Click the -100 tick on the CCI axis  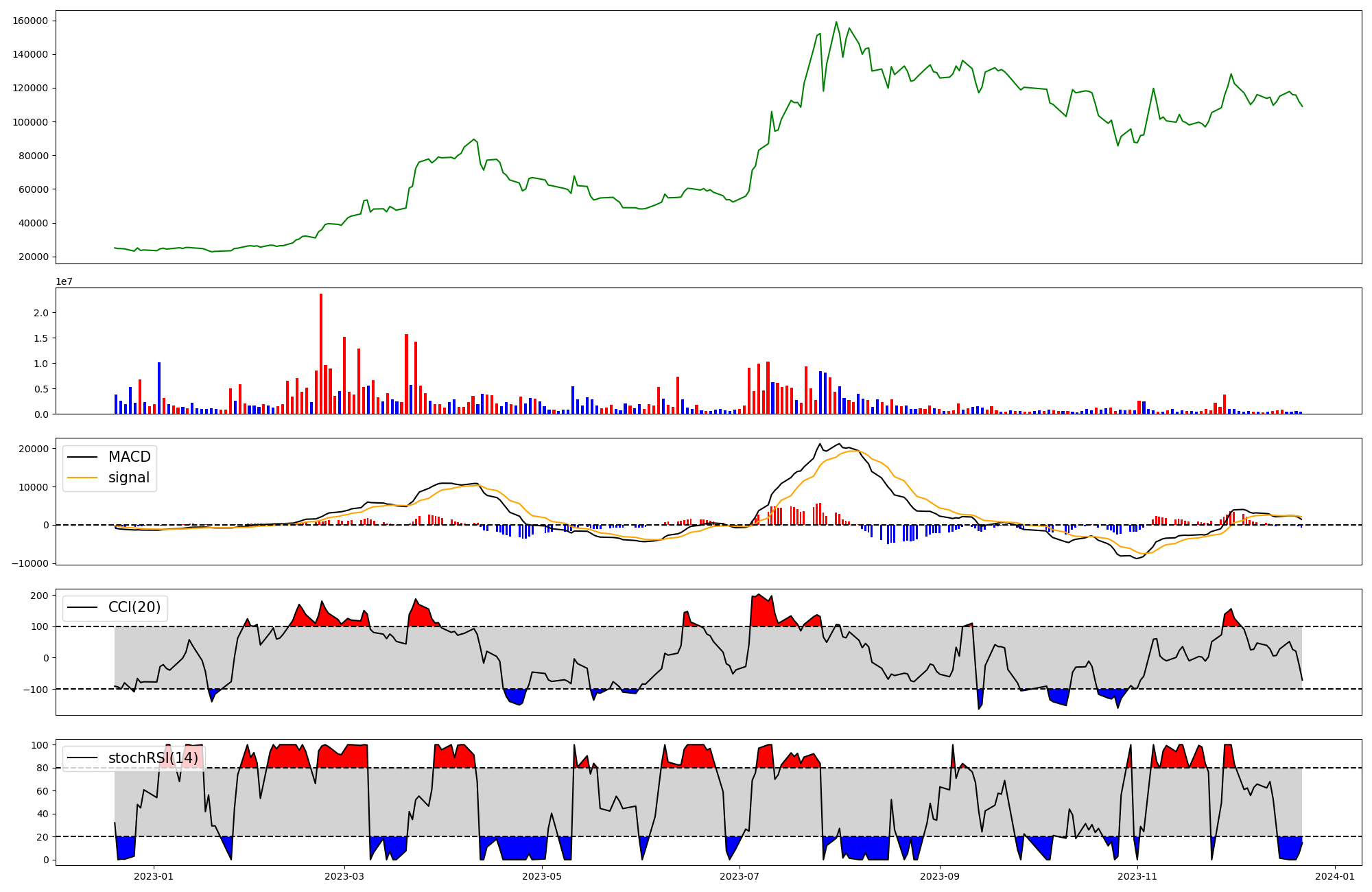(34, 689)
